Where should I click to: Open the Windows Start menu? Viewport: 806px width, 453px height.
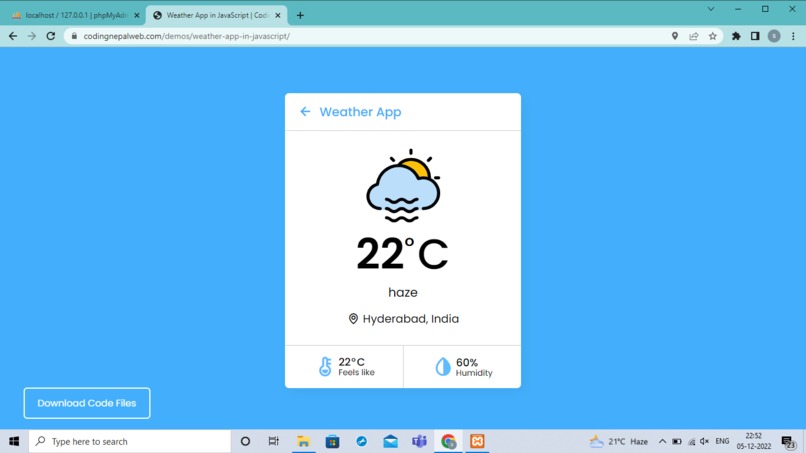pyautogui.click(x=14, y=441)
